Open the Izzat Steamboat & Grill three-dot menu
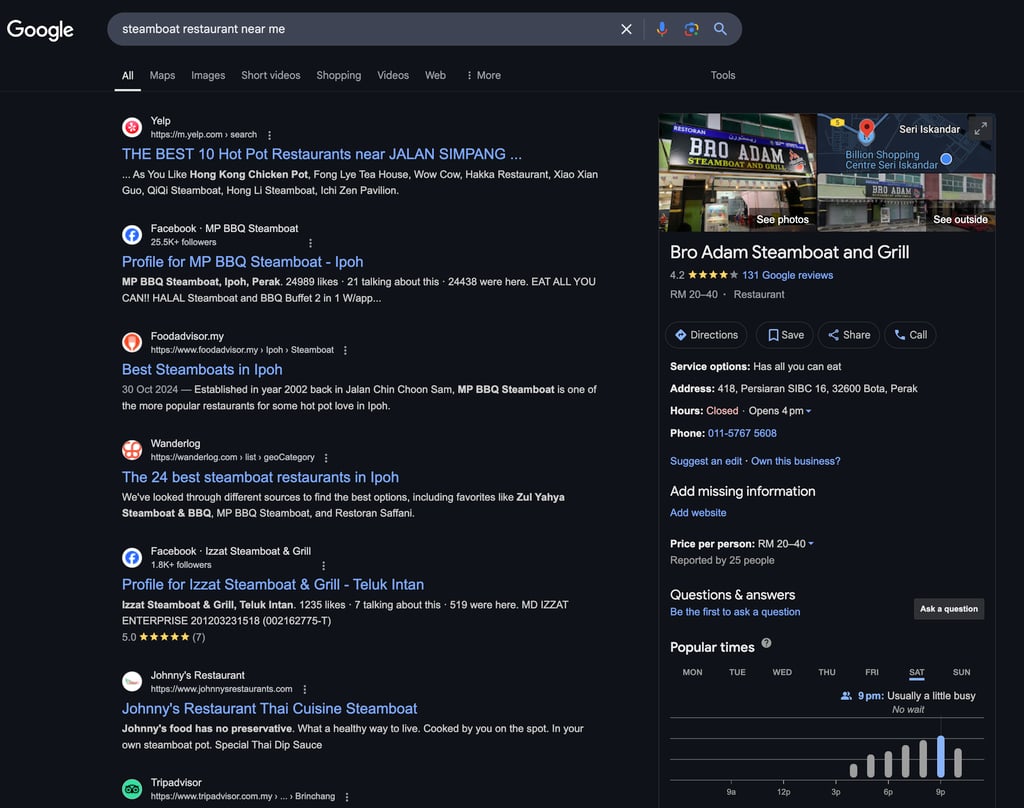This screenshot has width=1024, height=808. (x=323, y=566)
